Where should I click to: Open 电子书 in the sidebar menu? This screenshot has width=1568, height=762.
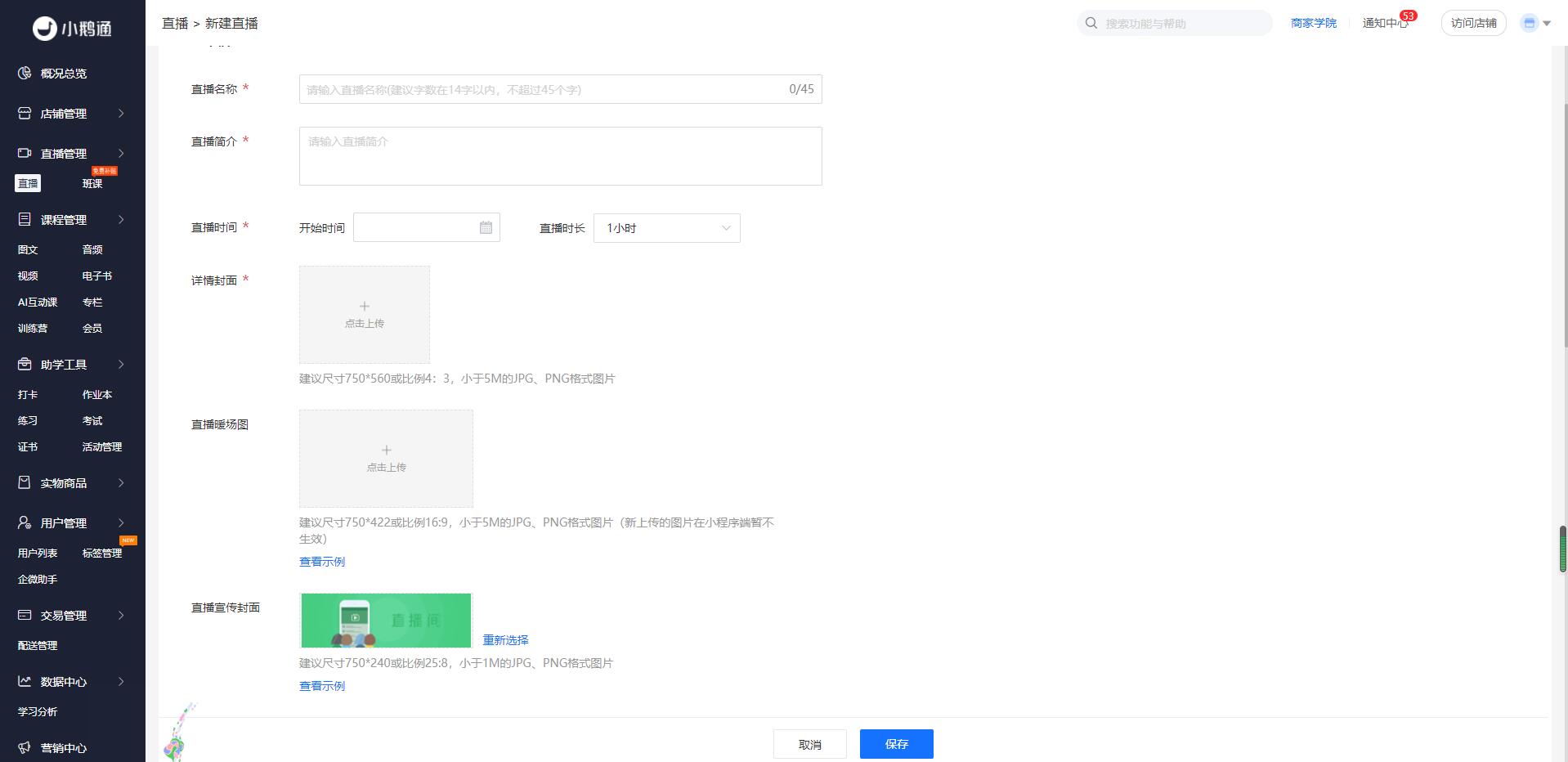click(x=96, y=276)
